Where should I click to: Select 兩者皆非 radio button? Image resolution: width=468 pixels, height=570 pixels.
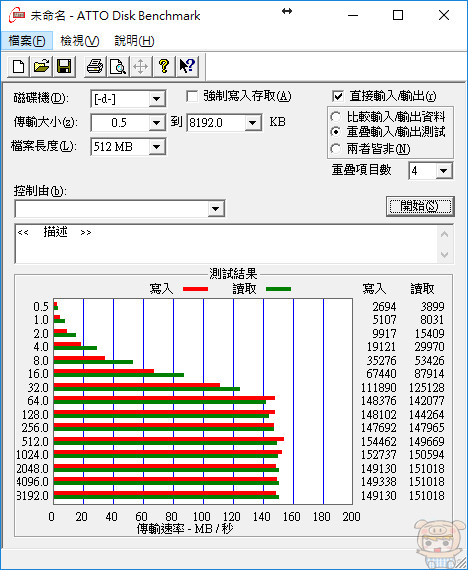(x=335, y=148)
